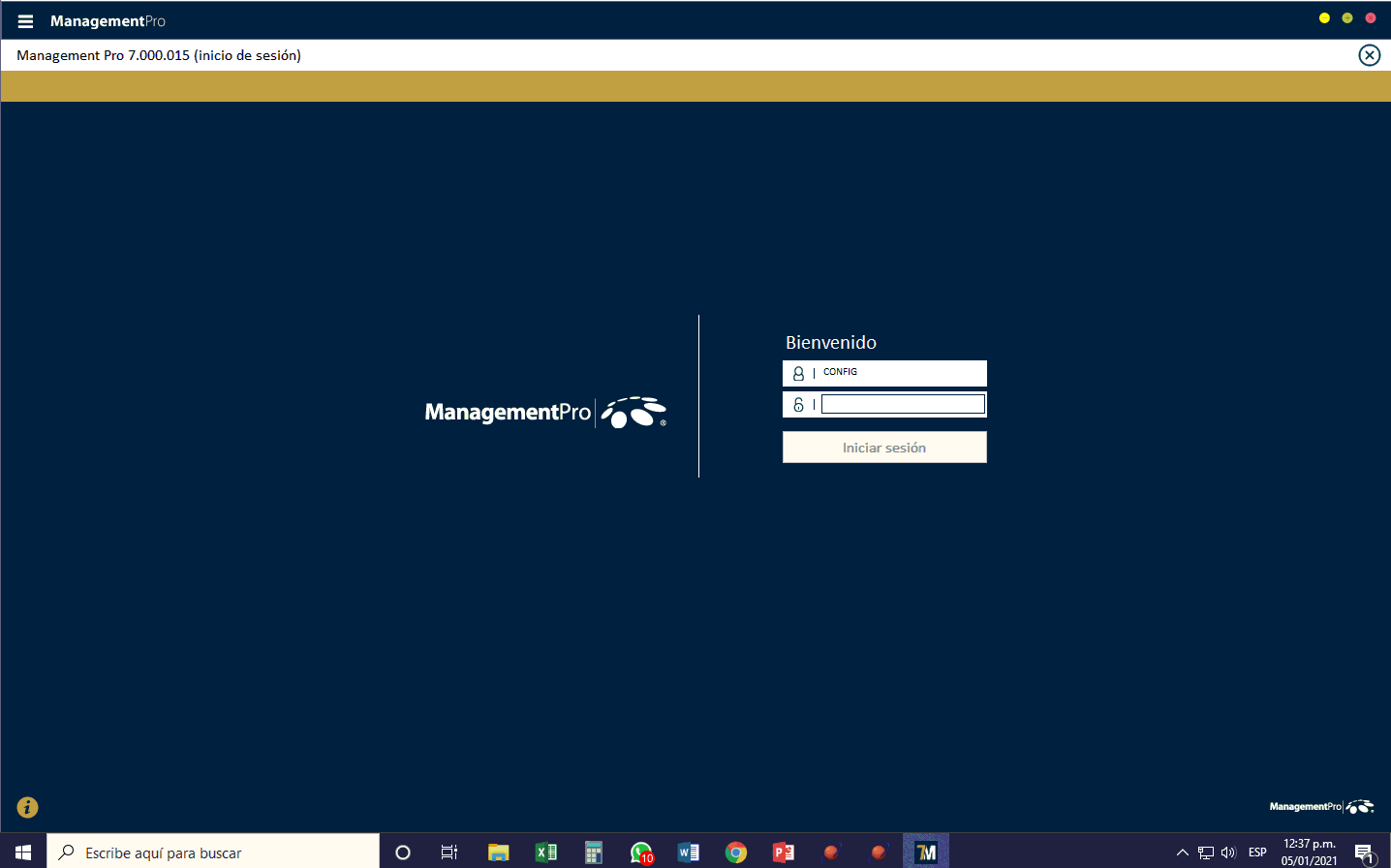Open the hamburger menu beside ManagementPro
Viewport: 1391px width, 868px height.
click(25, 21)
